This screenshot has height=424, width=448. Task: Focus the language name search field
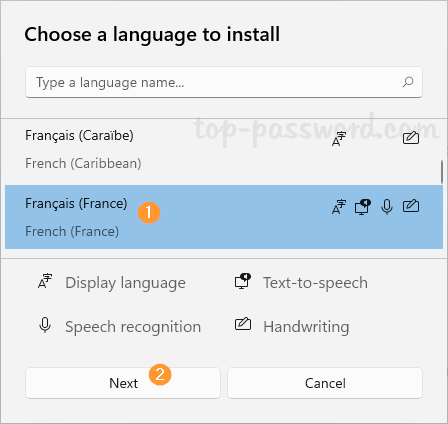click(x=224, y=82)
